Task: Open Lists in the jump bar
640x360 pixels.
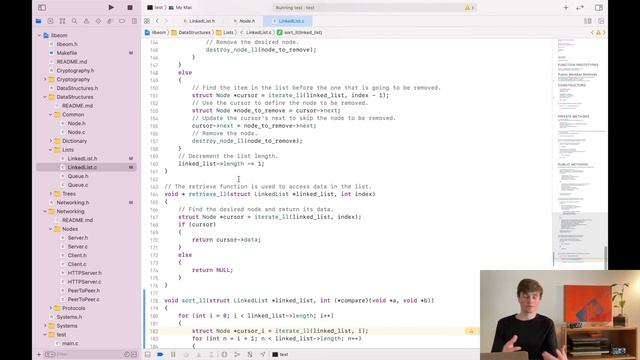Action: [x=225, y=32]
